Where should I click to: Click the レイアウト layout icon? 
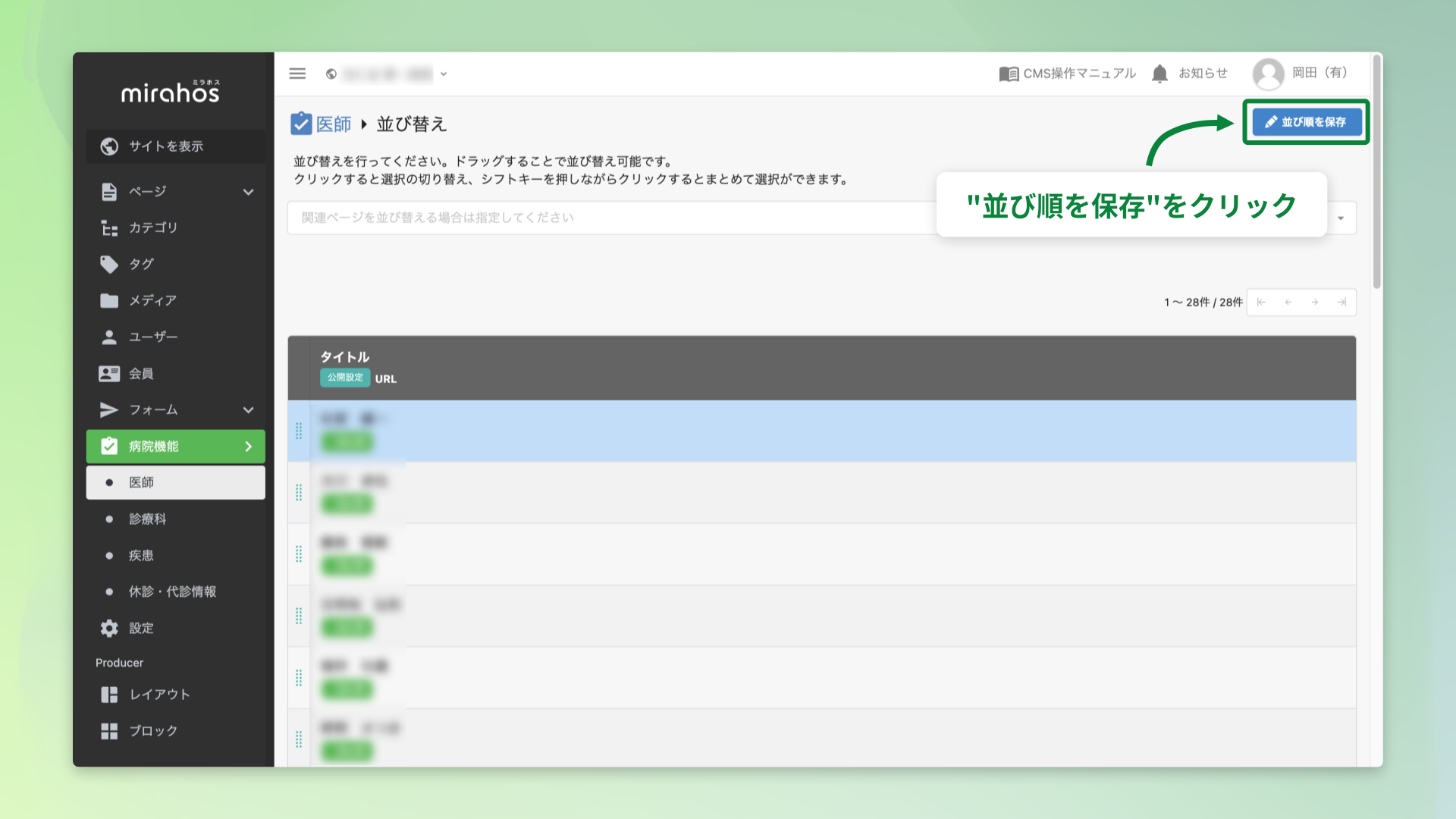pyautogui.click(x=109, y=695)
